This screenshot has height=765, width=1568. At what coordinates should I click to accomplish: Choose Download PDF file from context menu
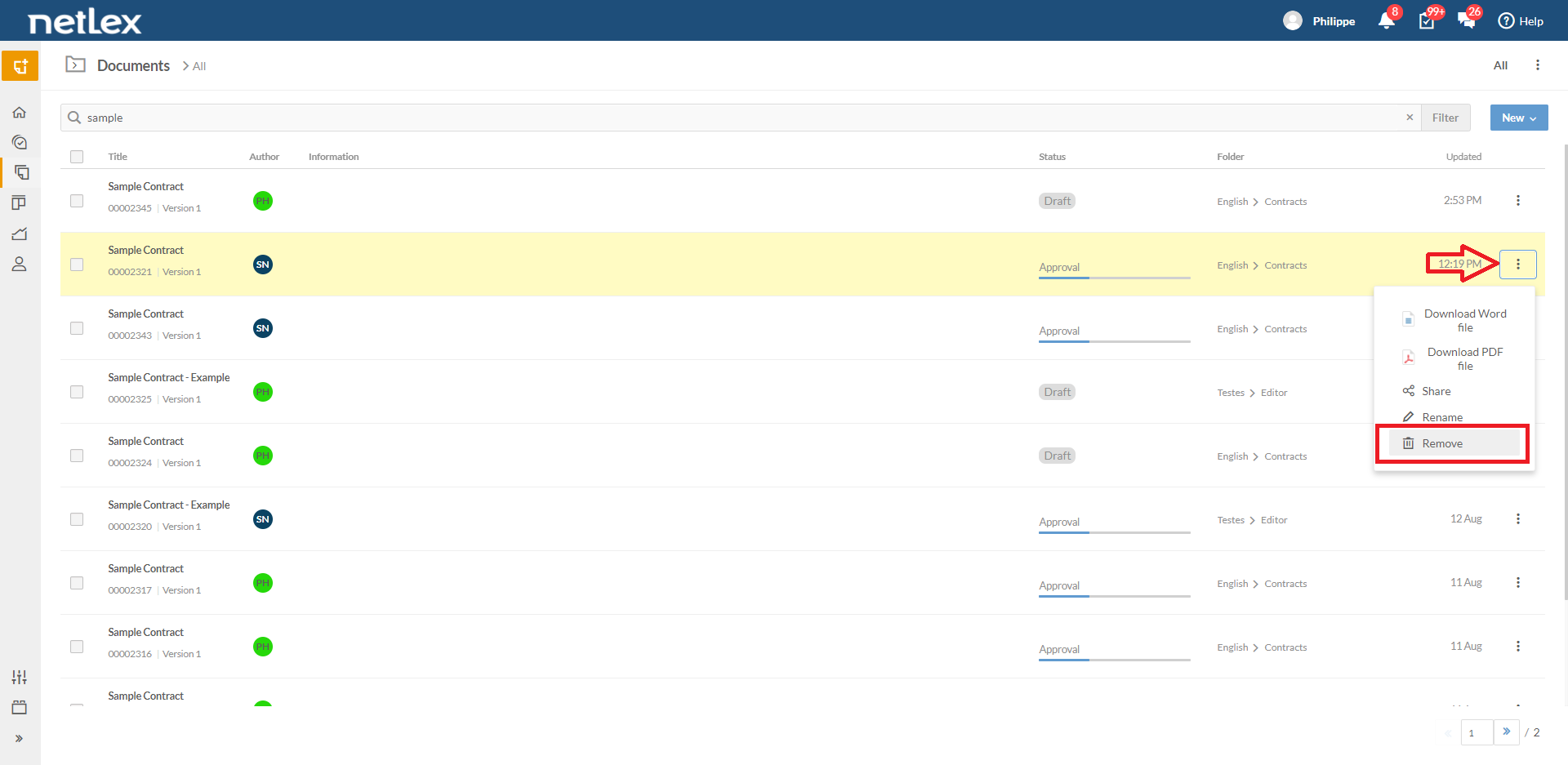point(1454,358)
